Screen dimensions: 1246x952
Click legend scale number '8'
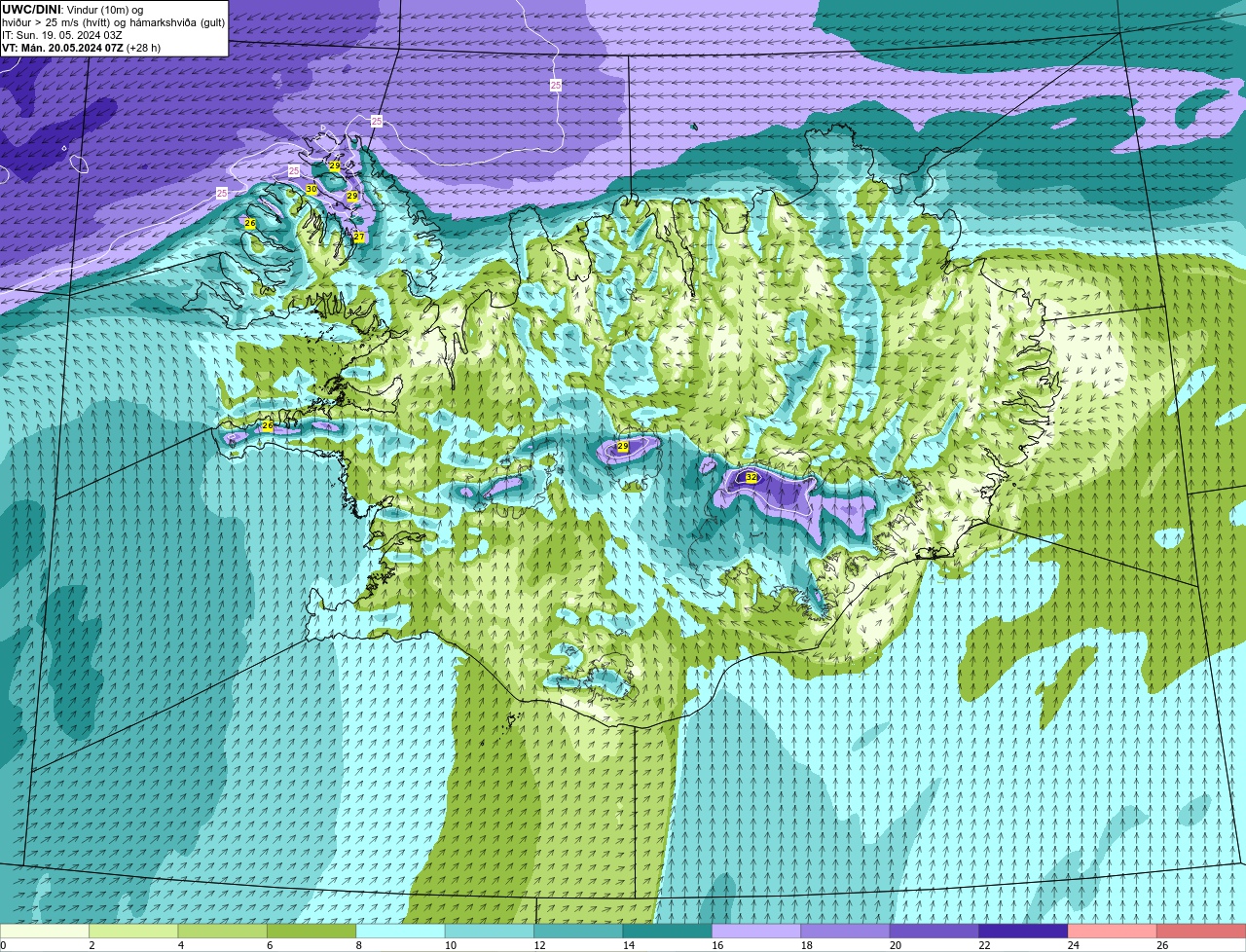(x=358, y=945)
